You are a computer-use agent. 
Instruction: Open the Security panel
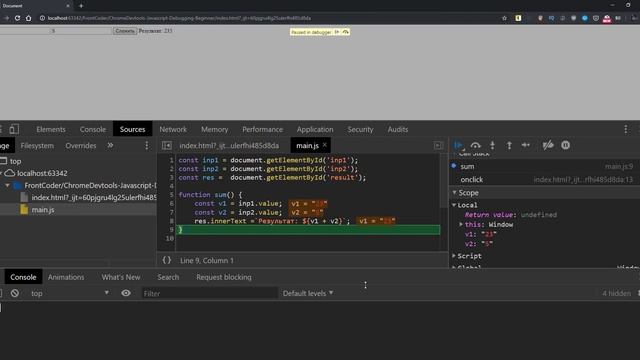tap(360, 129)
